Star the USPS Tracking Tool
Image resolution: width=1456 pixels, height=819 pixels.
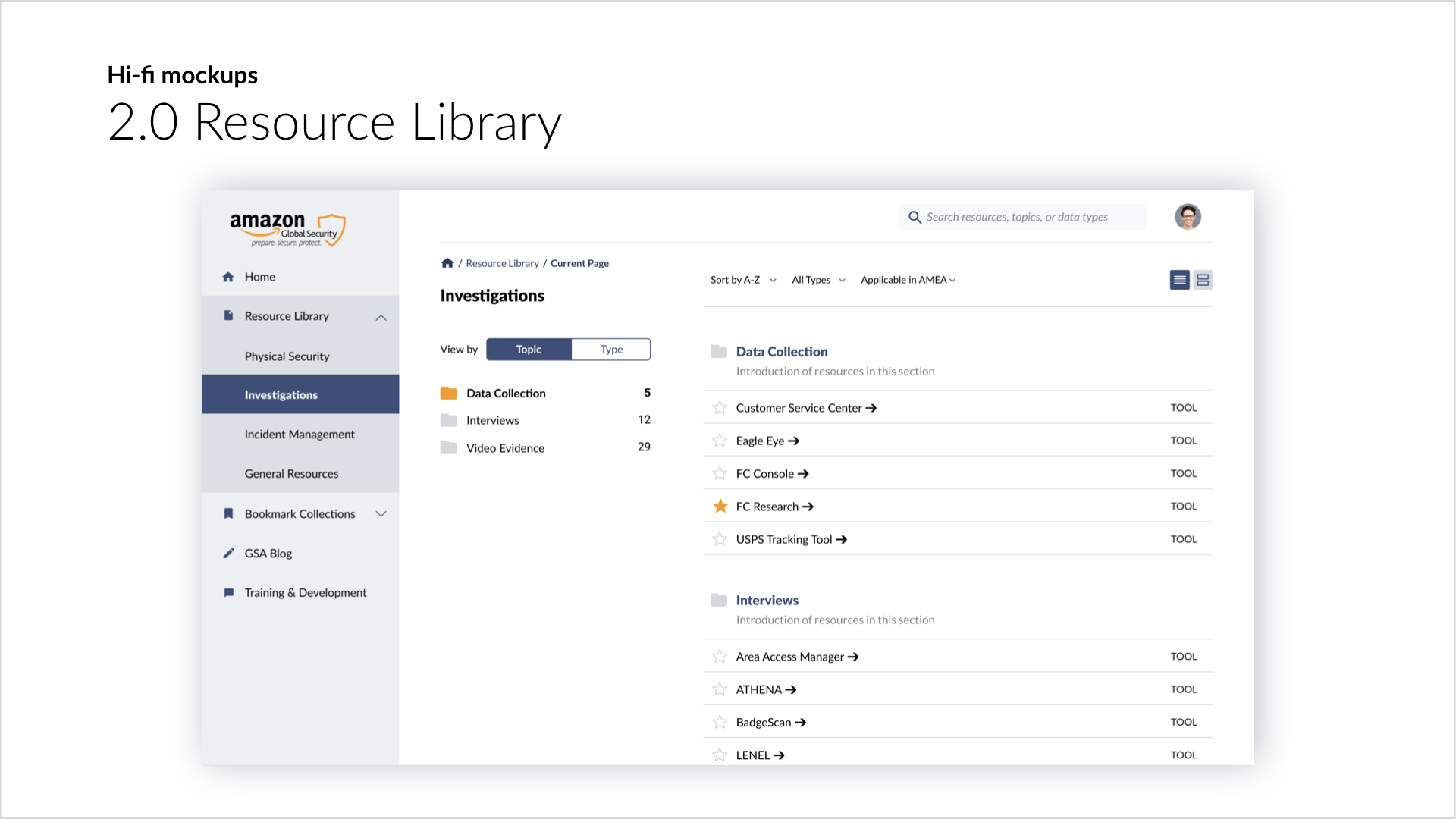click(x=720, y=539)
